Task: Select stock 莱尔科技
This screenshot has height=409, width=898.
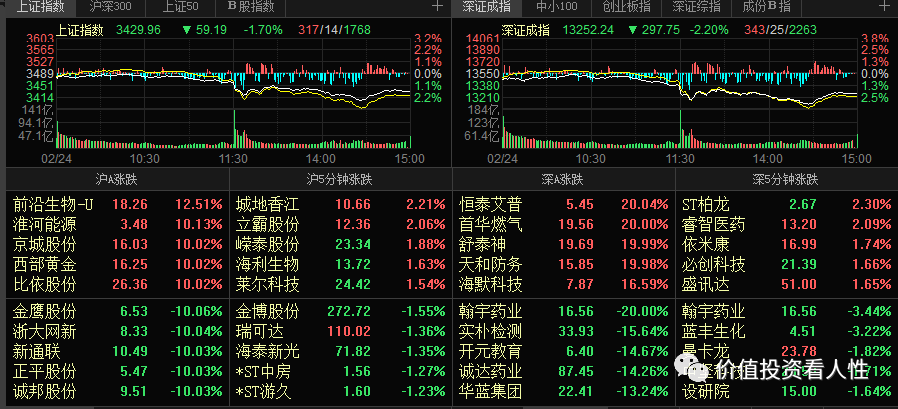Action: (340, 285)
